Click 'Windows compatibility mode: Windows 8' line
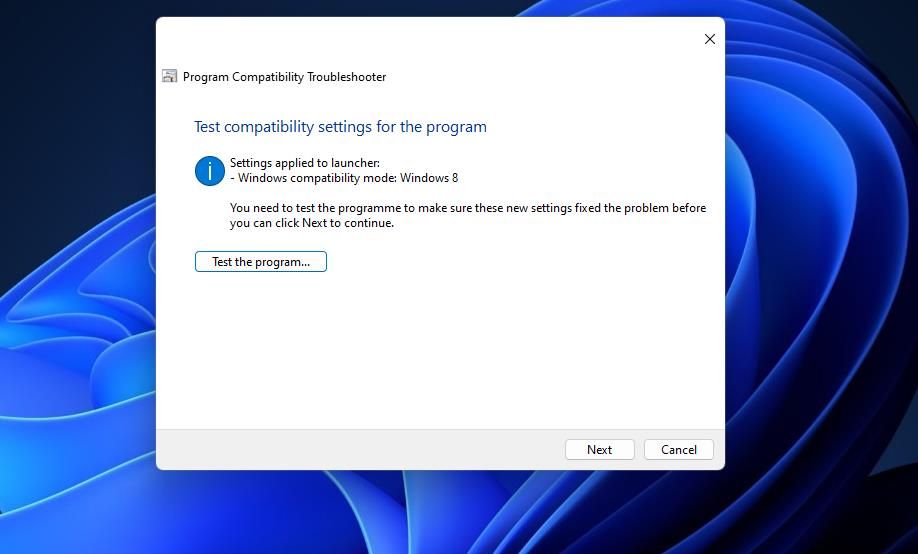The image size is (918, 554). pos(344,178)
